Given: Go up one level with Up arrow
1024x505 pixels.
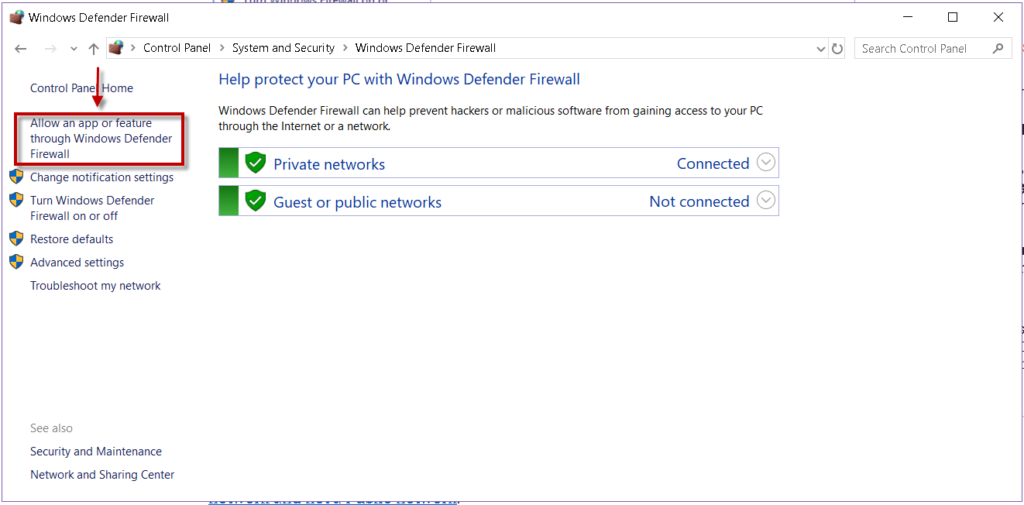Looking at the screenshot, I should point(93,48).
